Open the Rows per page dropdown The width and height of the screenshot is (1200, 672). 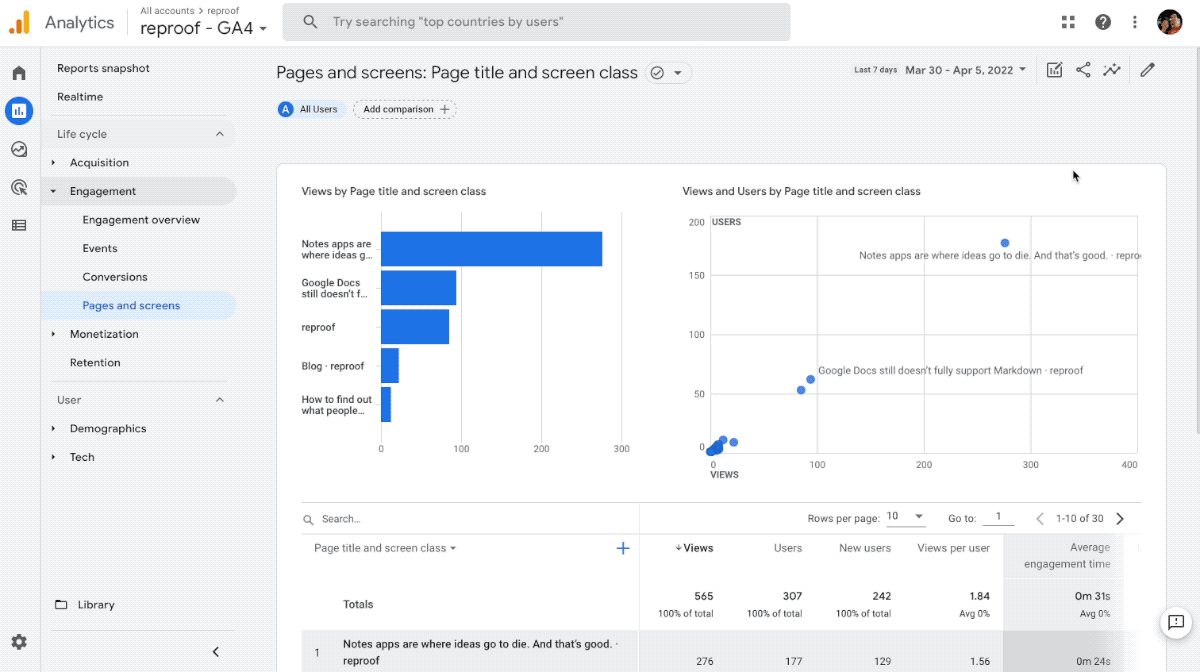(x=905, y=517)
